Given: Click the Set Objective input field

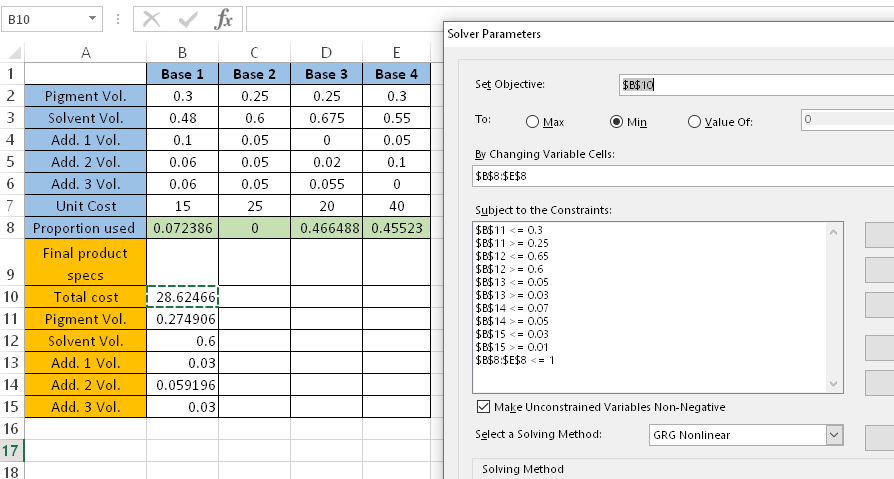Looking at the screenshot, I should pyautogui.click(x=750, y=85).
